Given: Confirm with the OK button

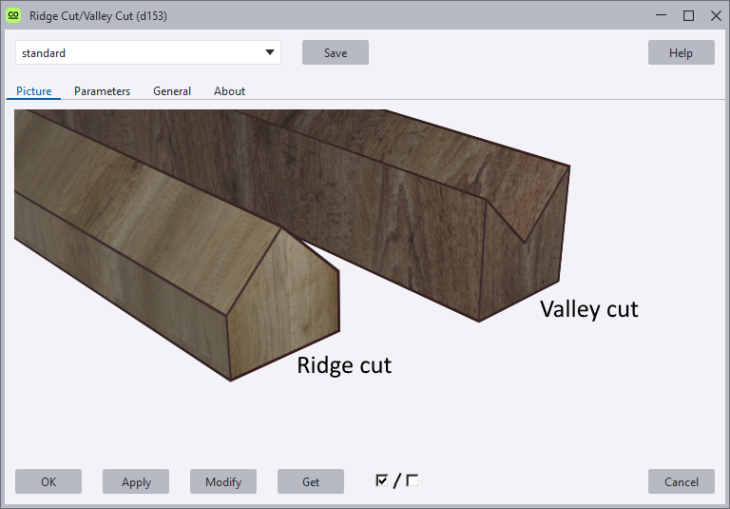Looking at the screenshot, I should 48,482.
